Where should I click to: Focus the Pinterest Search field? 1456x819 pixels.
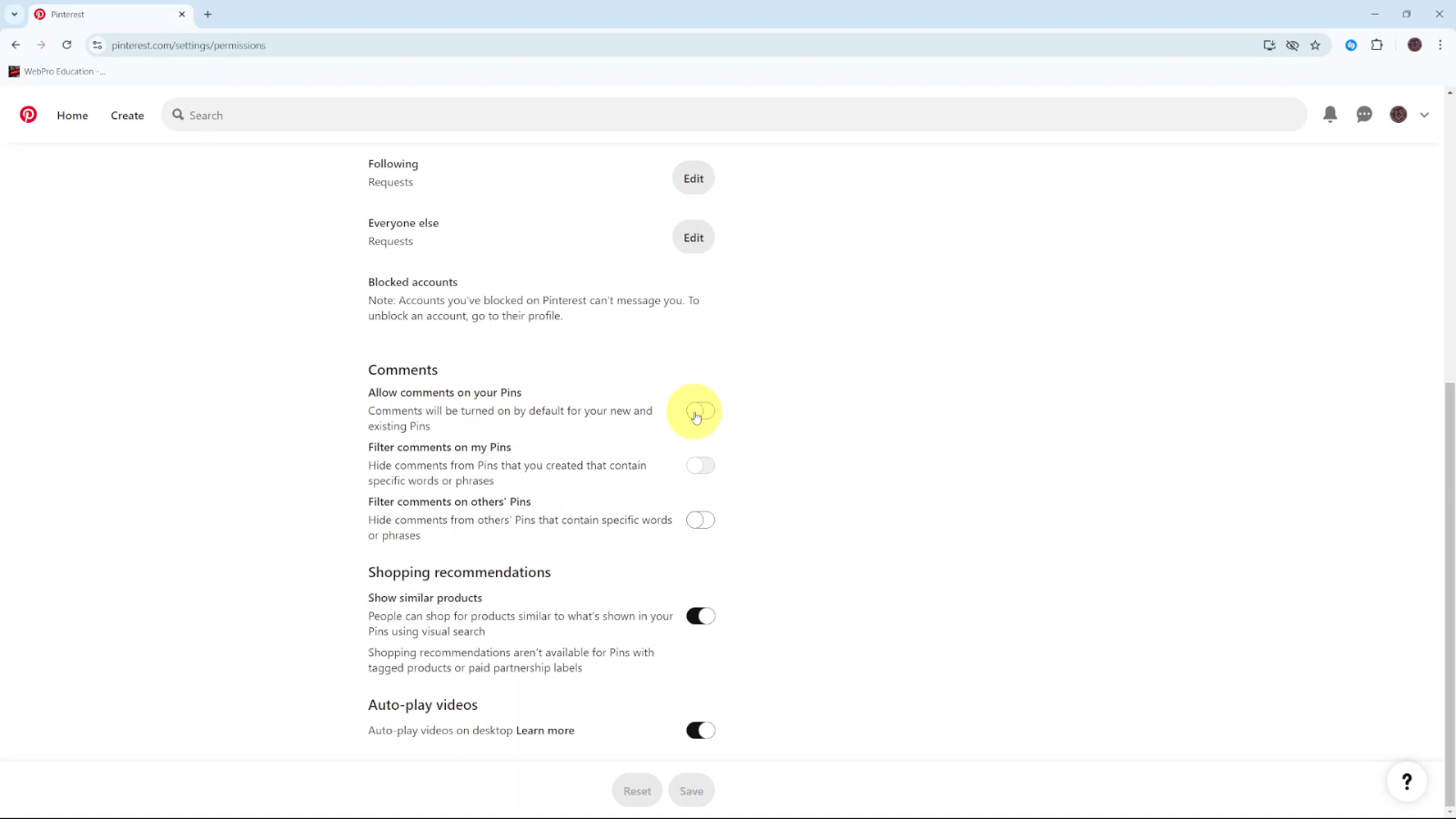[x=733, y=115]
